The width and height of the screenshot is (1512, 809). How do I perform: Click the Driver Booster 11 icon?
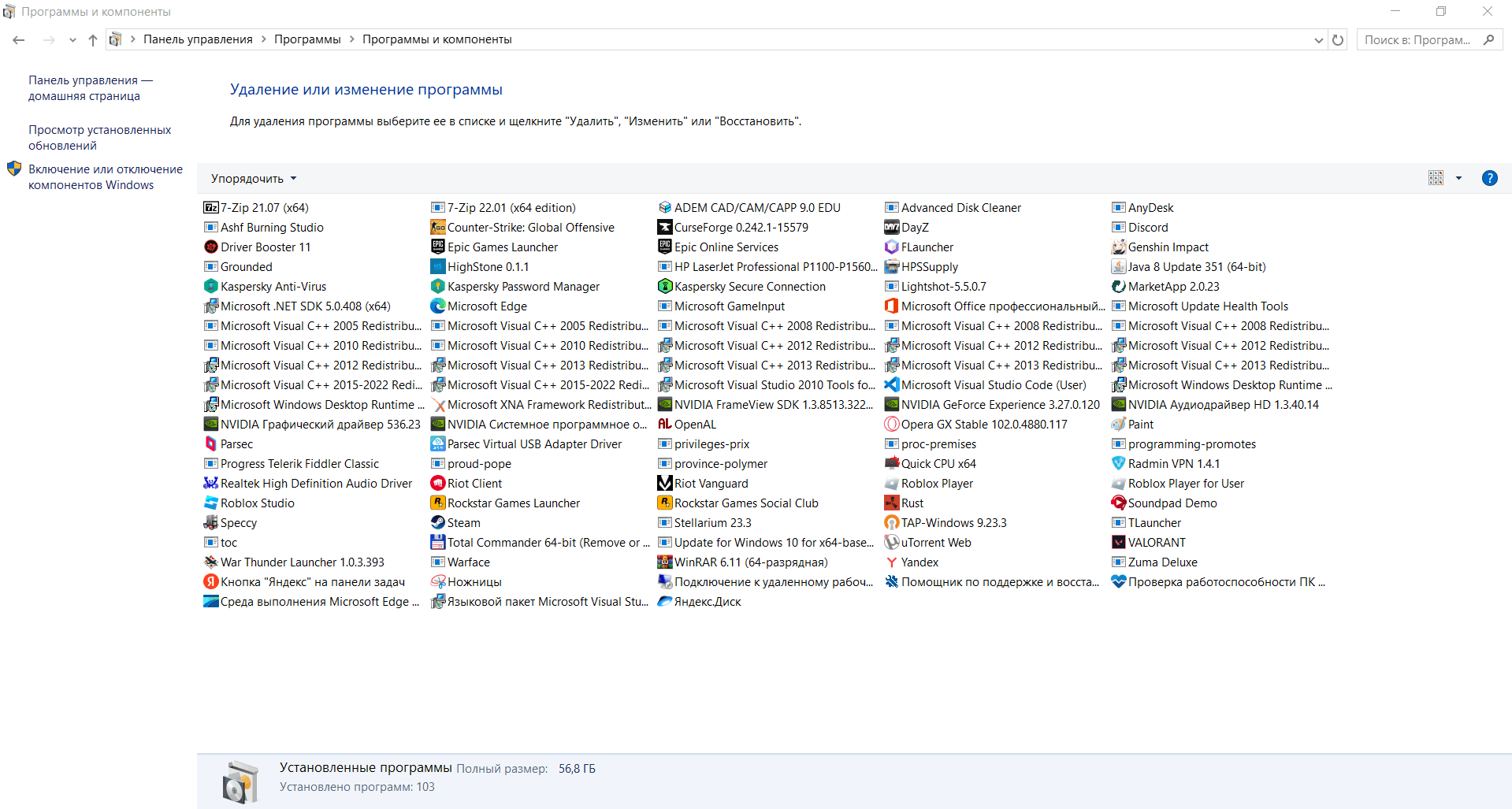211,247
